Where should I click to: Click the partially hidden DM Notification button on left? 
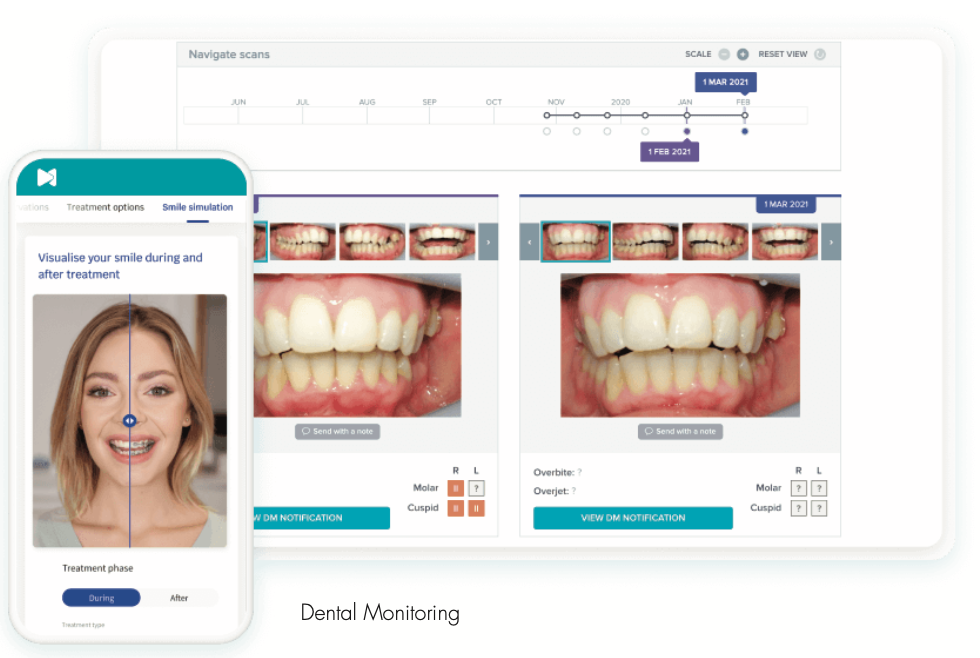(321, 518)
